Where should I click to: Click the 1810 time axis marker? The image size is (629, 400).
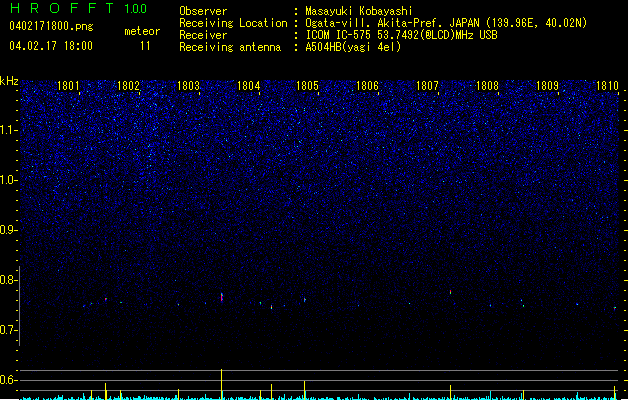607,86
